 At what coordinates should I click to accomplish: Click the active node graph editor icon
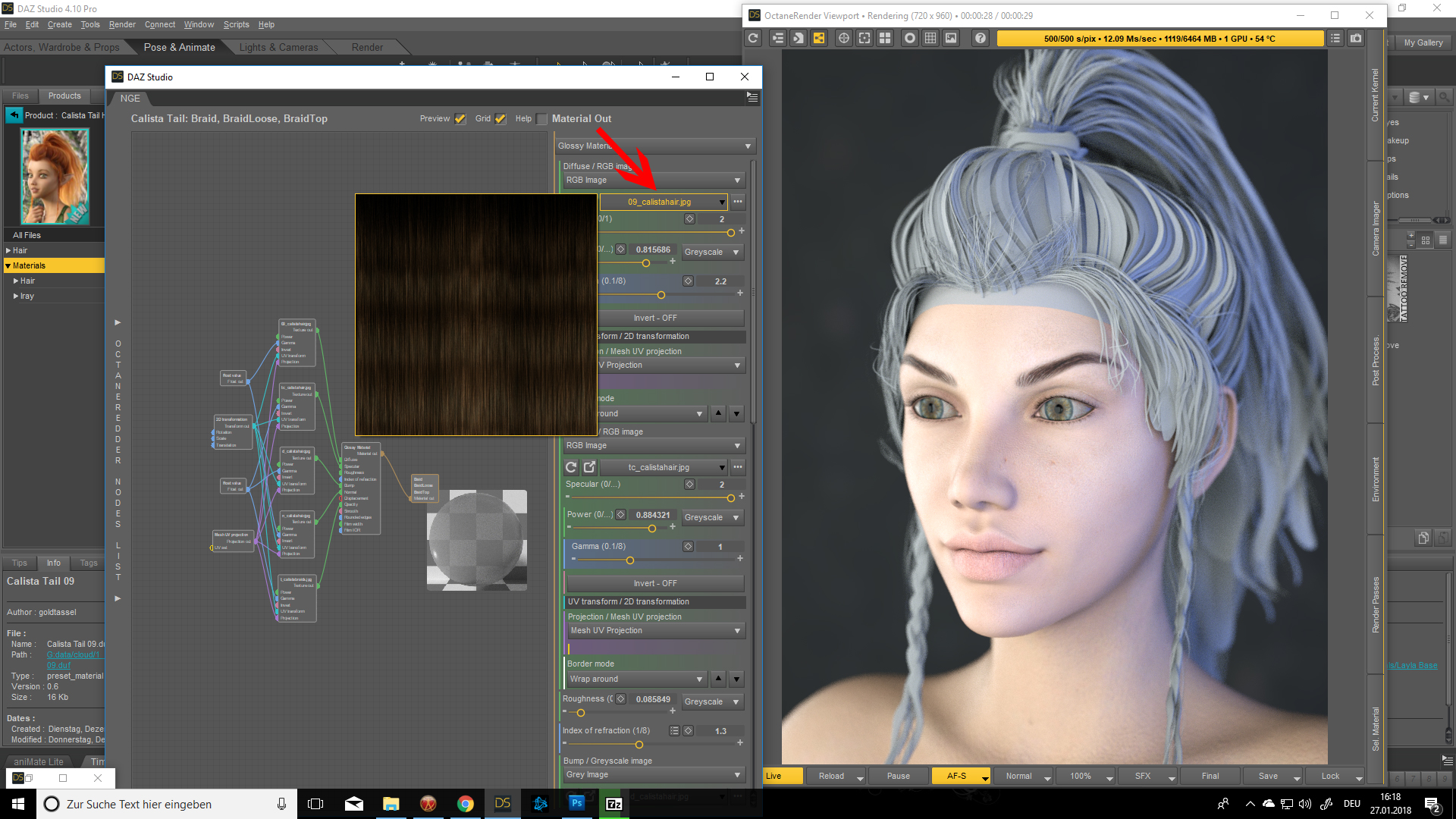pyautogui.click(x=819, y=39)
